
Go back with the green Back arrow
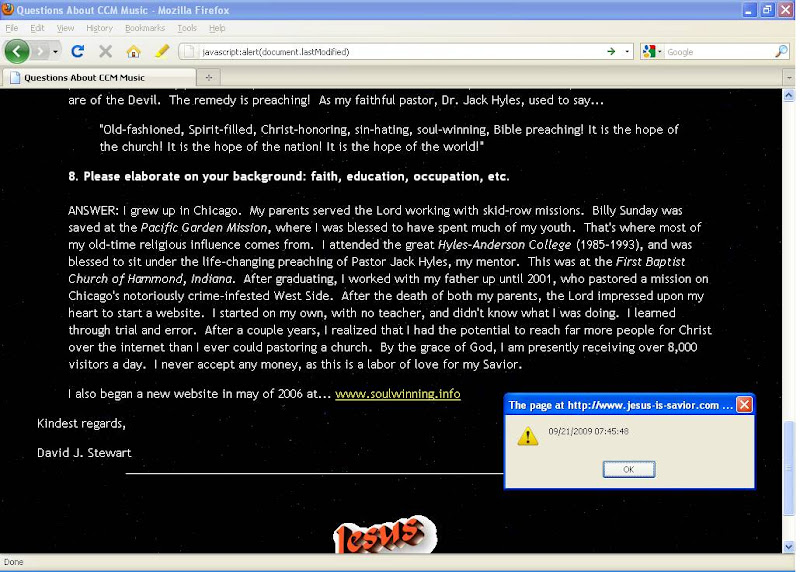point(17,51)
